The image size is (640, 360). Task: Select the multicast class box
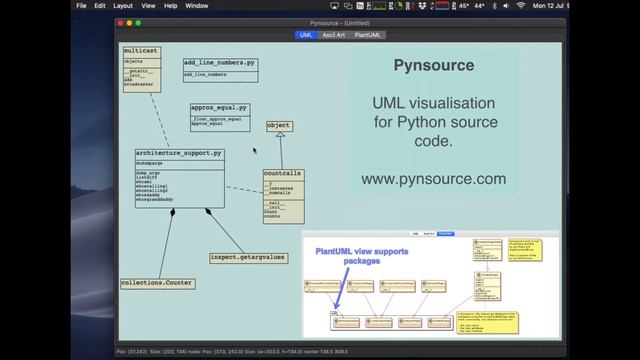pyautogui.click(x=142, y=69)
